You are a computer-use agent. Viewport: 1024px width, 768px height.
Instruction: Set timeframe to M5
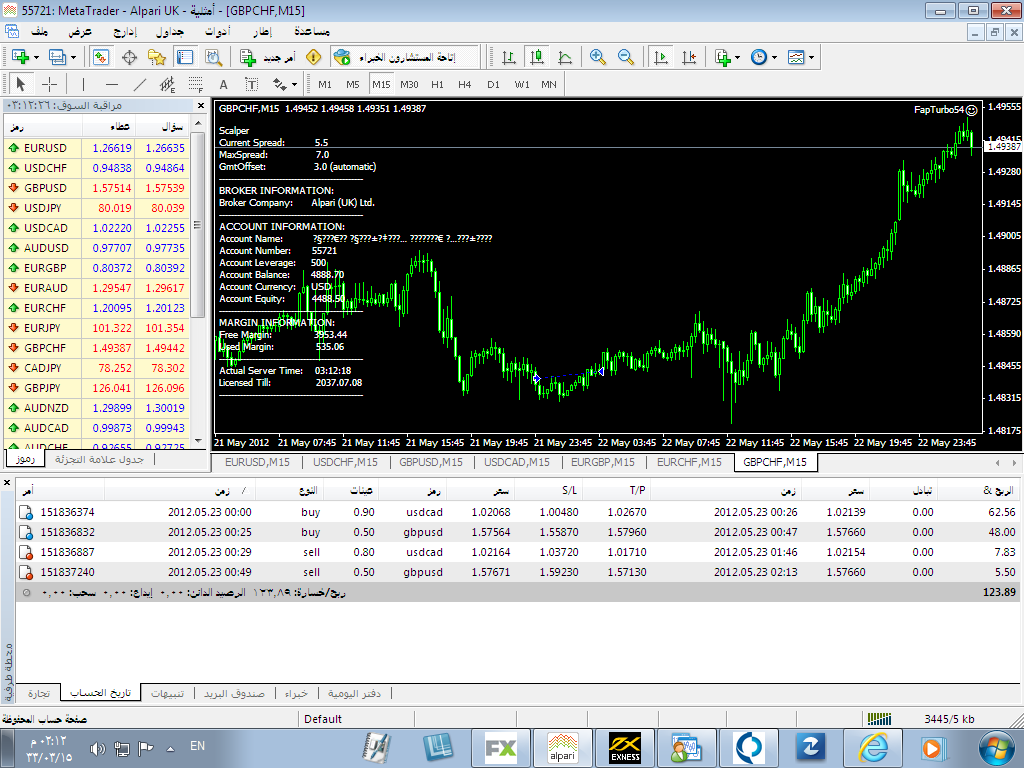click(x=353, y=84)
